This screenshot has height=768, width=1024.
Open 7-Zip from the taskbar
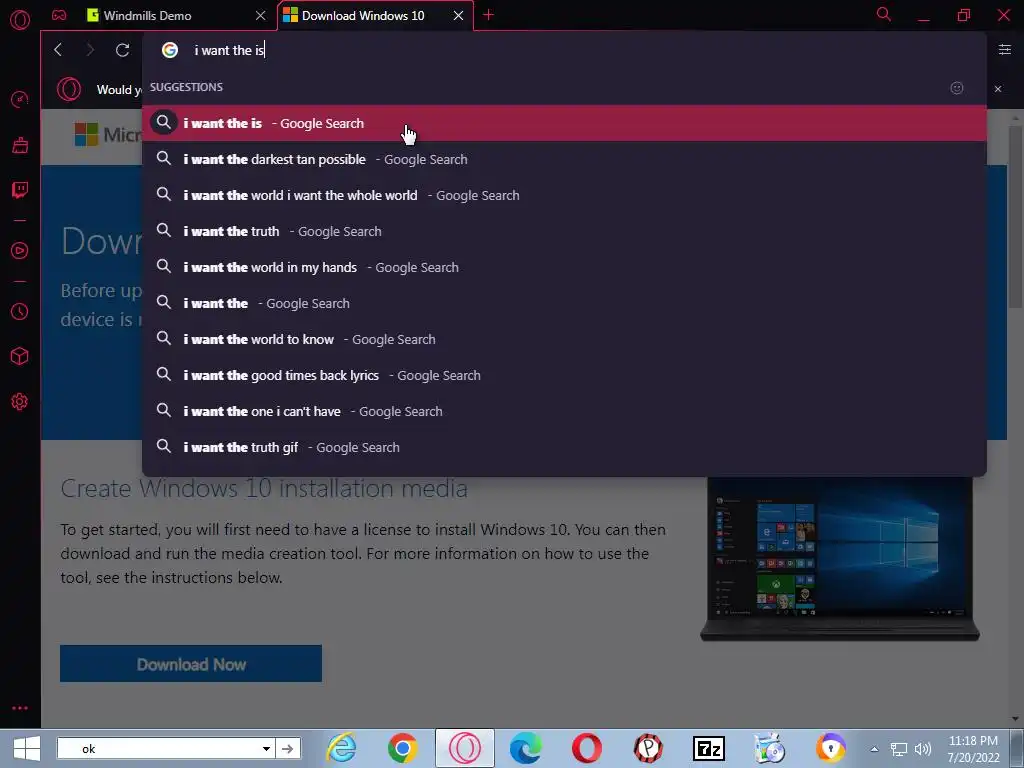[x=709, y=748]
